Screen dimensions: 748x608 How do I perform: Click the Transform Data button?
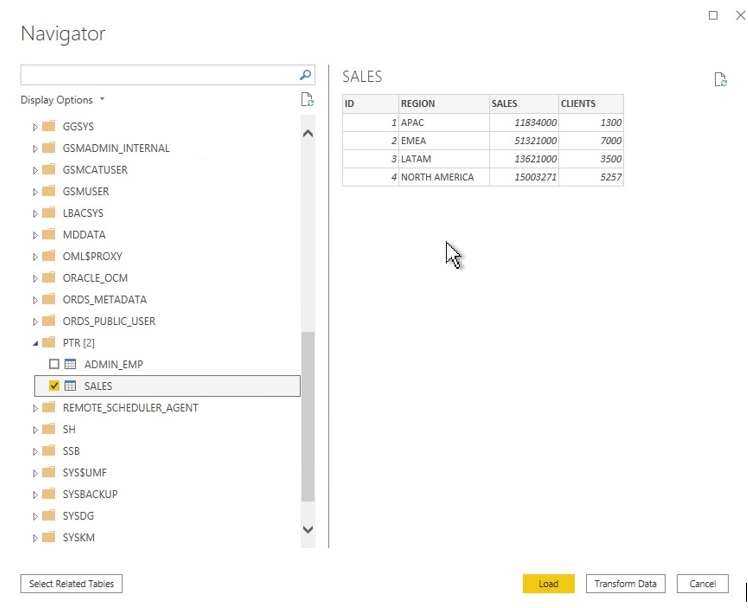625,584
